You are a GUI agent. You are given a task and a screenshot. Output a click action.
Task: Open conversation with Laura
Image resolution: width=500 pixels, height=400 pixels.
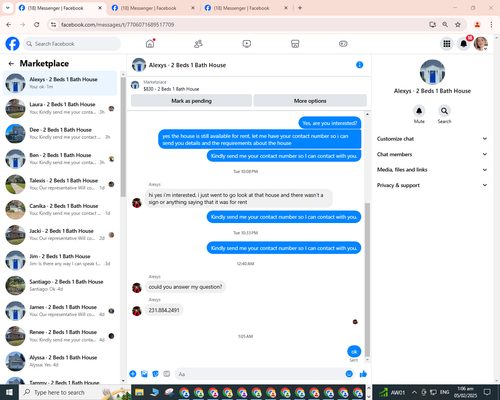point(60,108)
